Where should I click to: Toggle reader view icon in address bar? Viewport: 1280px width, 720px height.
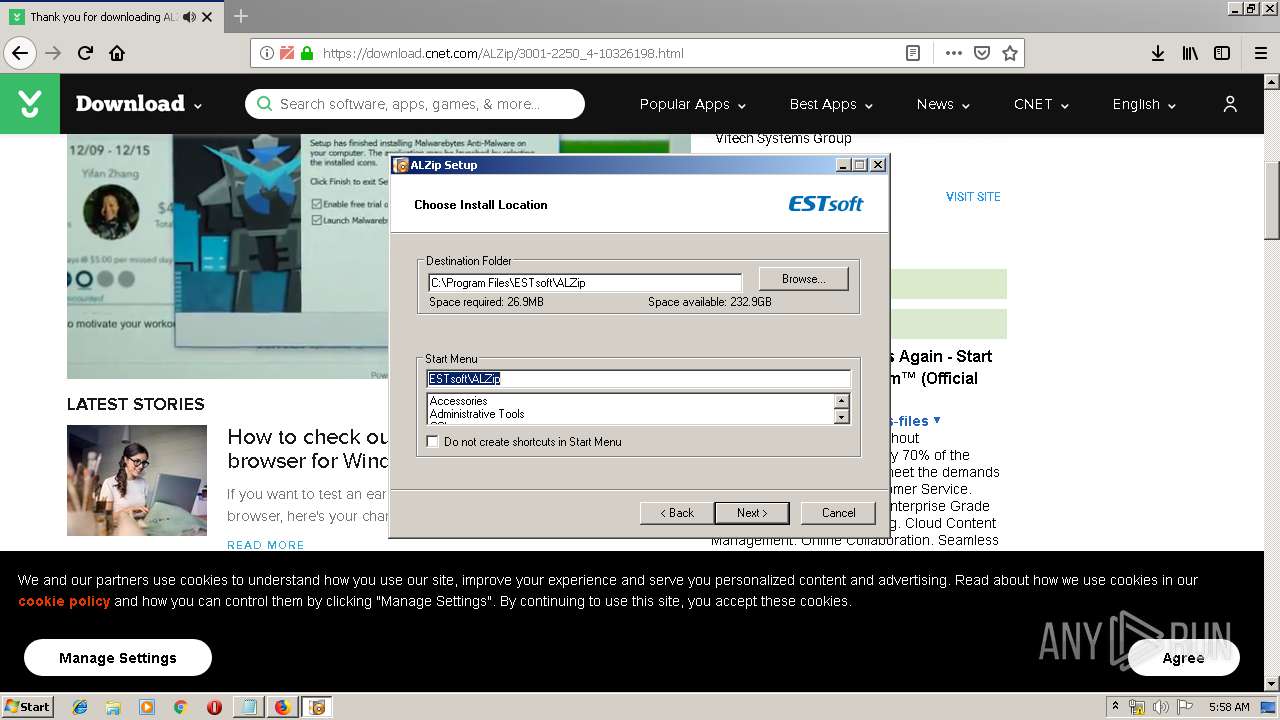(x=913, y=53)
